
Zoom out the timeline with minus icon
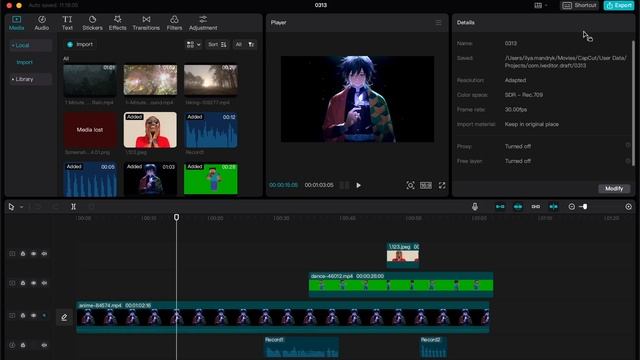tap(571, 207)
